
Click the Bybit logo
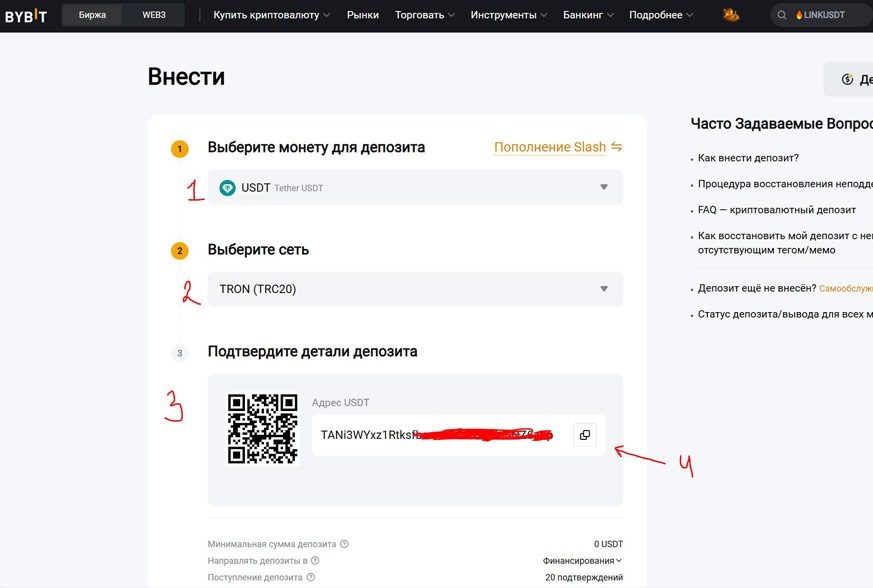coord(26,16)
